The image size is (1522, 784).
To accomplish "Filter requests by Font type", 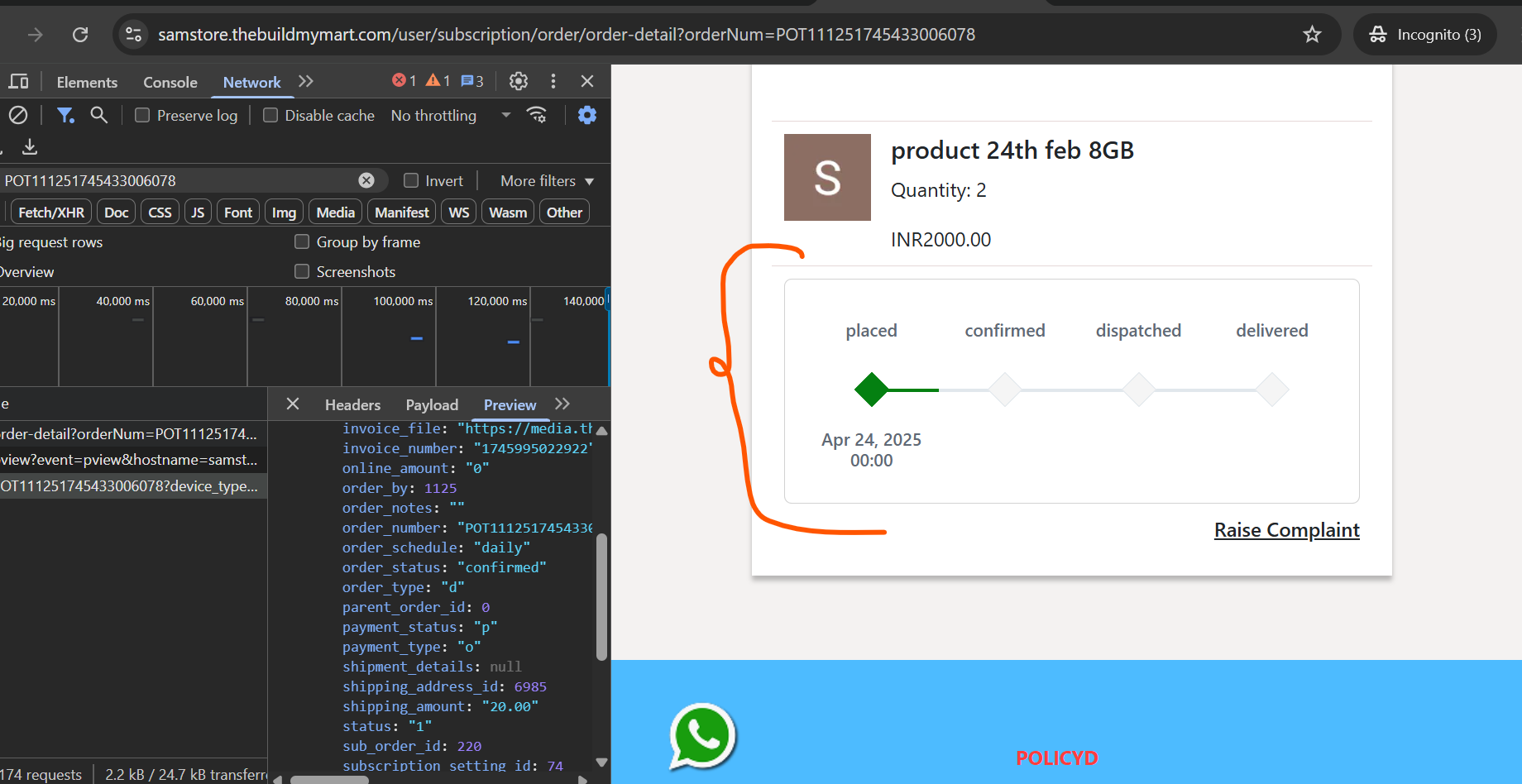I will pyautogui.click(x=238, y=213).
